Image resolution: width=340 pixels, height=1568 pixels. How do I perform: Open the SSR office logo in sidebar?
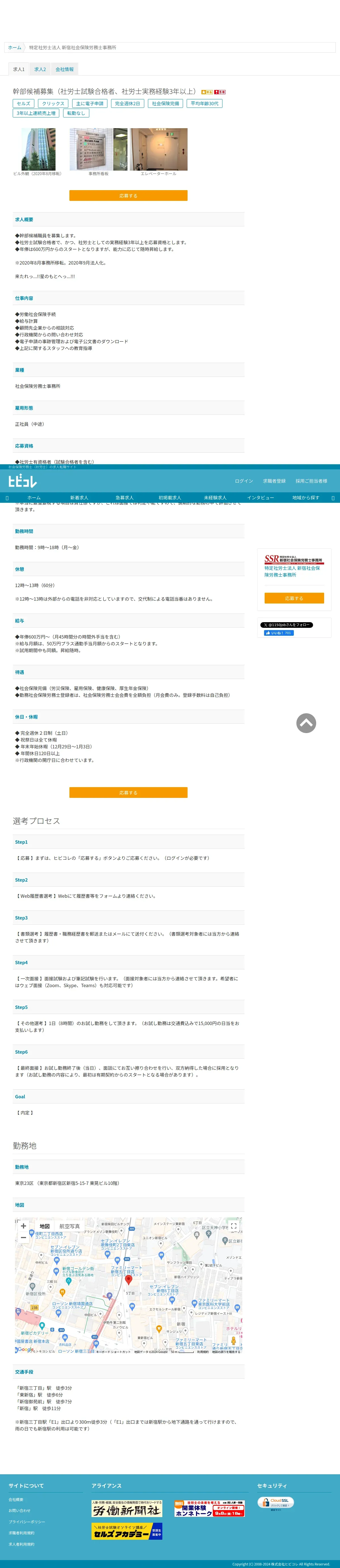[x=294, y=559]
